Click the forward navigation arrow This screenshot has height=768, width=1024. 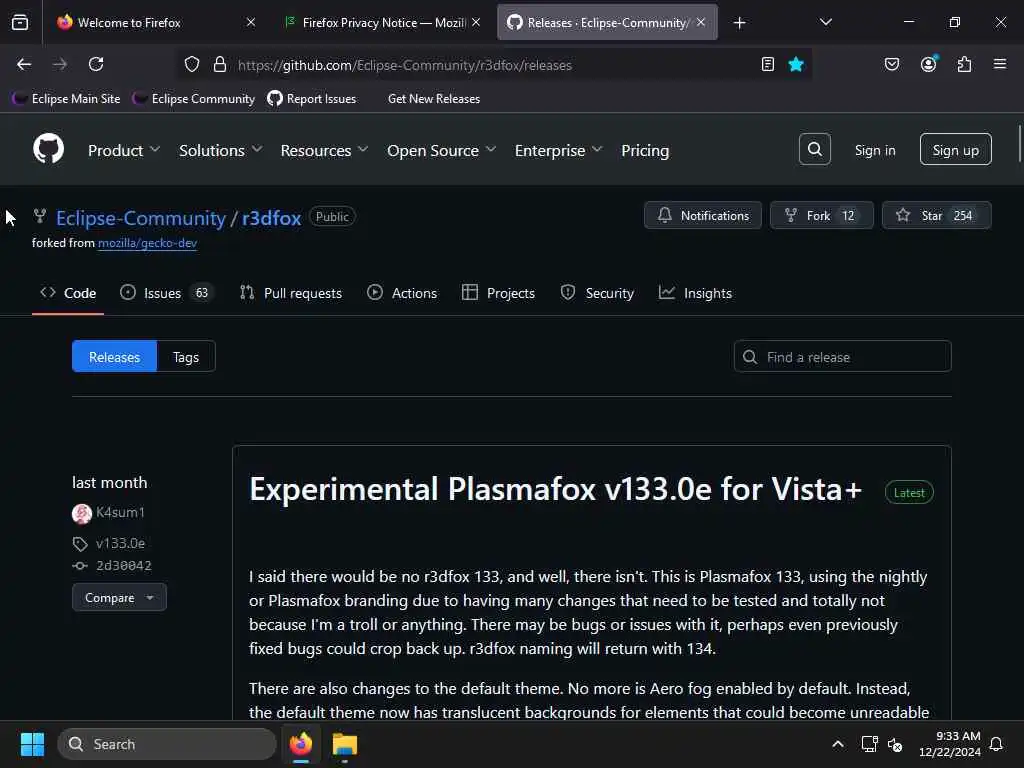point(59,65)
